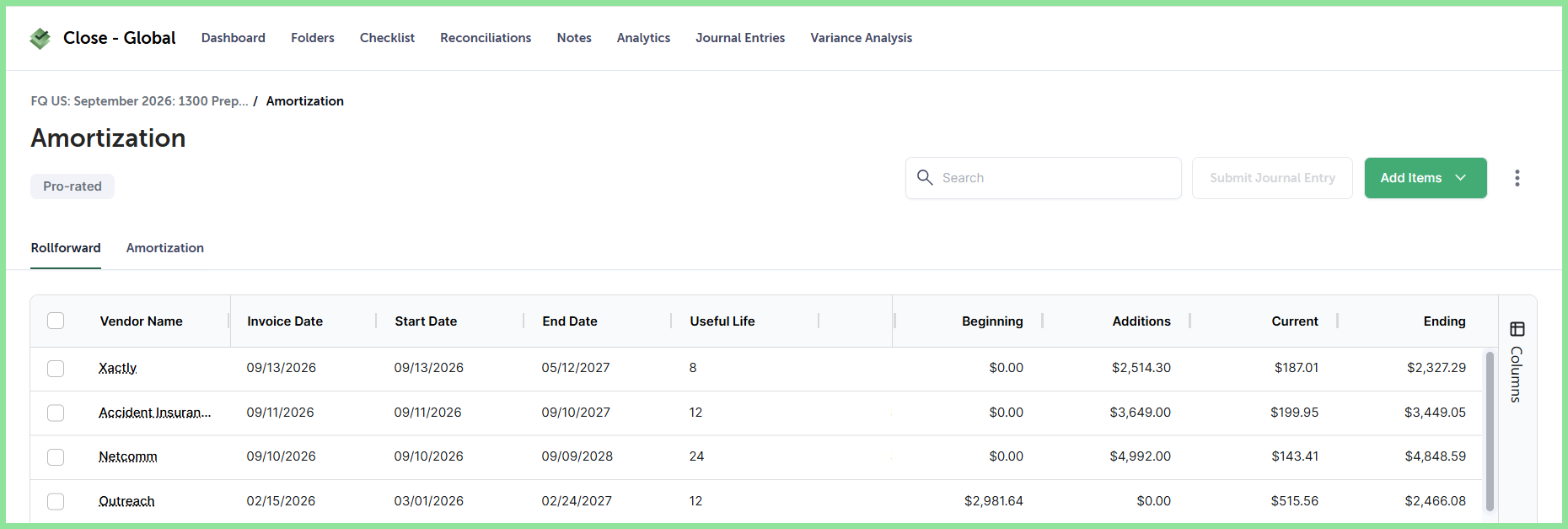Click into the Search input field

tap(1044, 178)
